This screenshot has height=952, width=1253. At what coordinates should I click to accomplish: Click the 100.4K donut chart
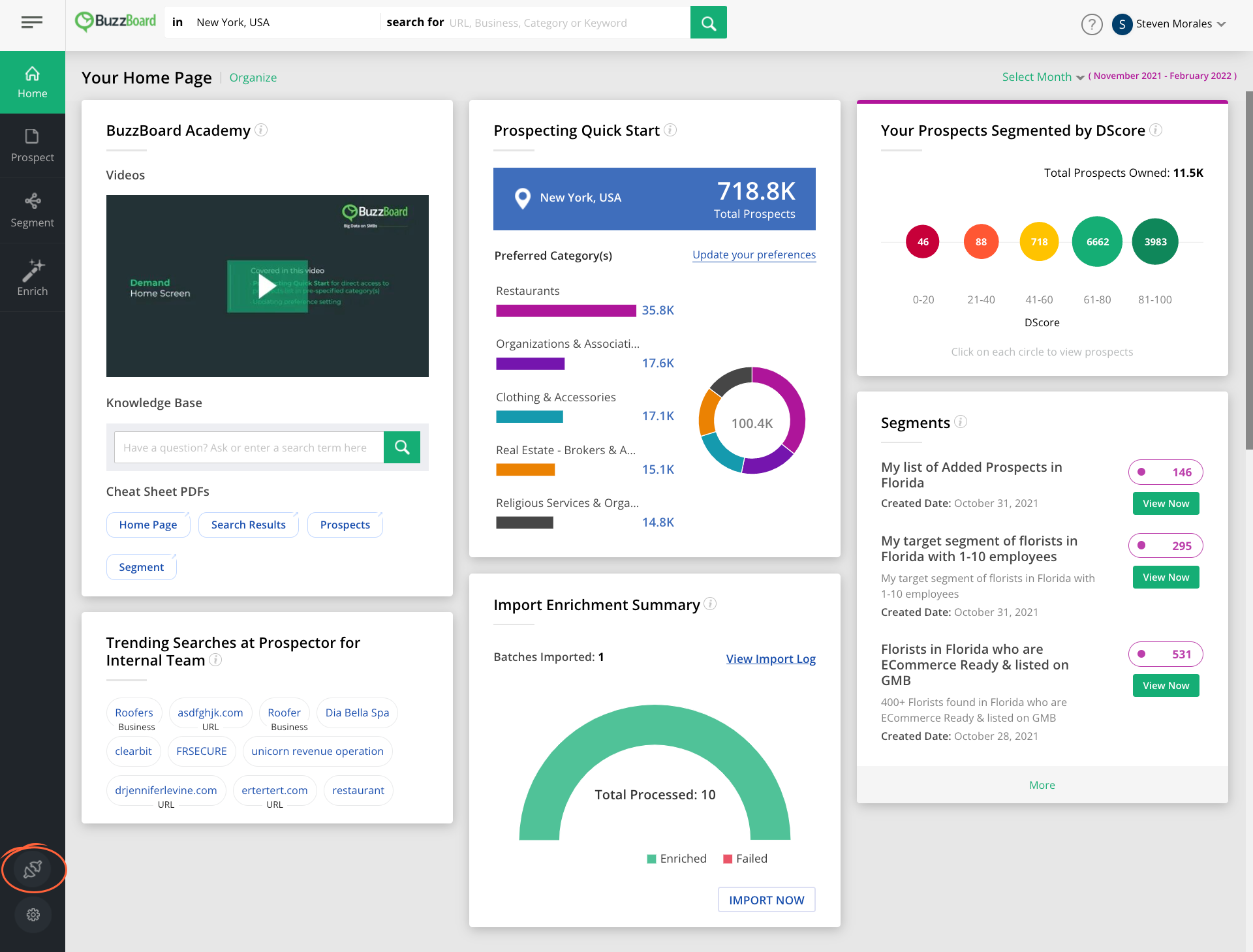[752, 421]
